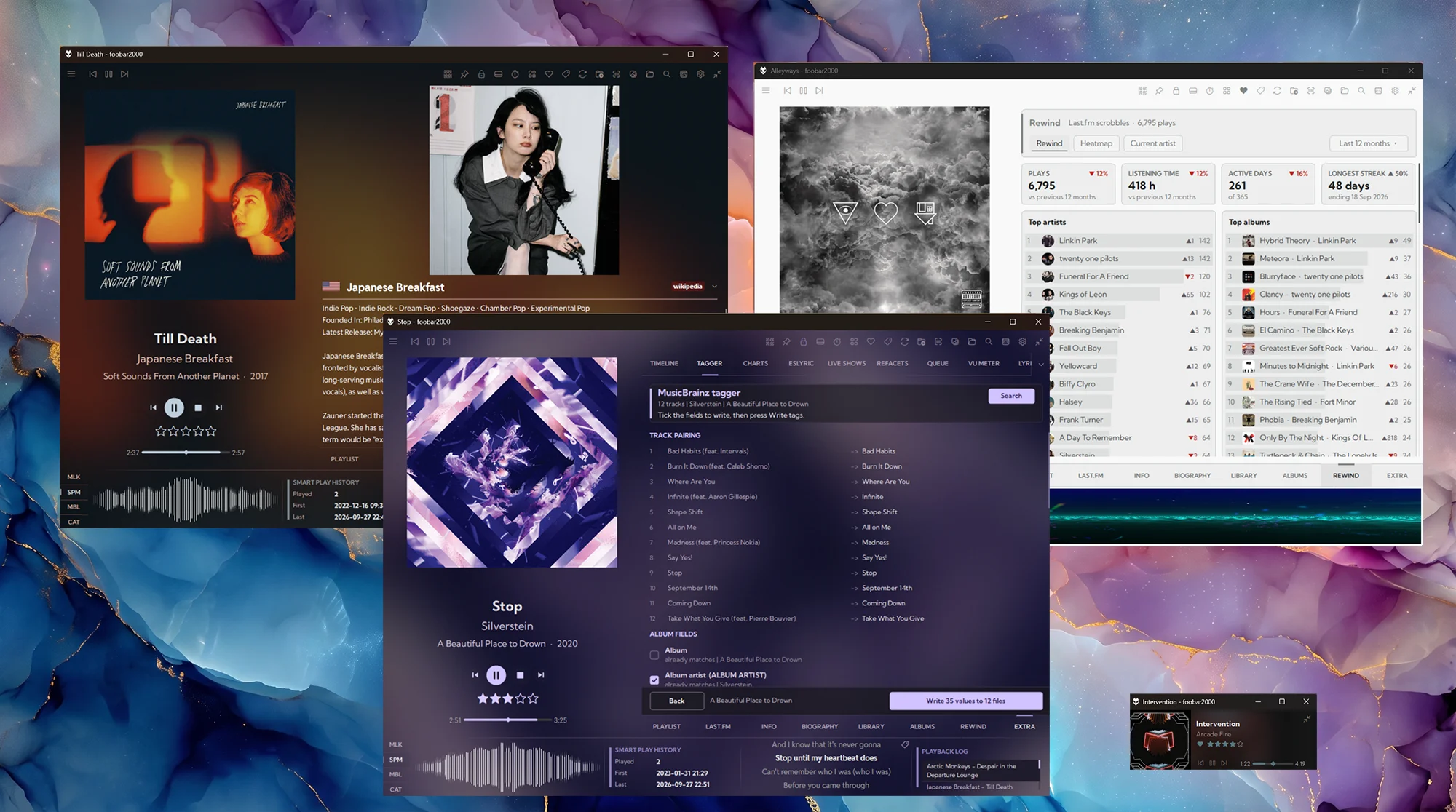Click the QR grid icon in Till Death toolbar
Screen dimensions: 1456x812
coord(448,74)
